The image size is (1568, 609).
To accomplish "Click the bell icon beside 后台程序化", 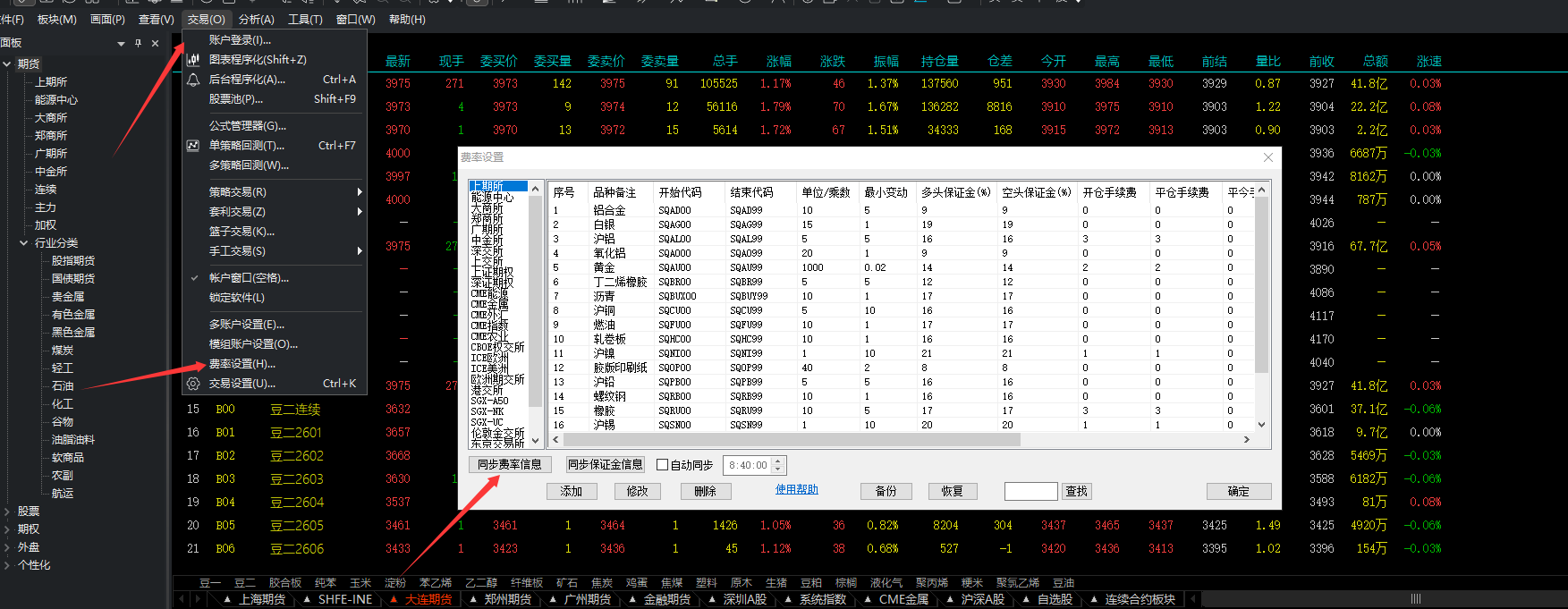I will click(192, 80).
